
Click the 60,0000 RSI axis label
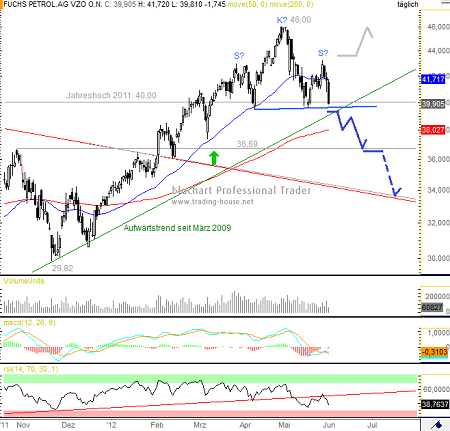coord(436,389)
